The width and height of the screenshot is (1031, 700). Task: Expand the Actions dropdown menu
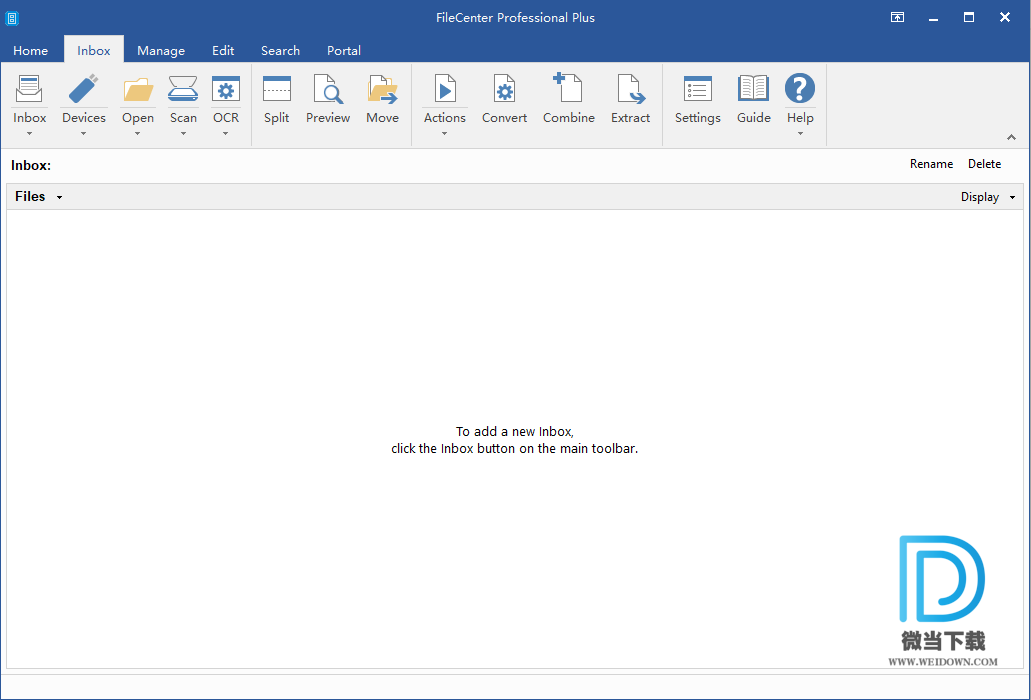444,133
